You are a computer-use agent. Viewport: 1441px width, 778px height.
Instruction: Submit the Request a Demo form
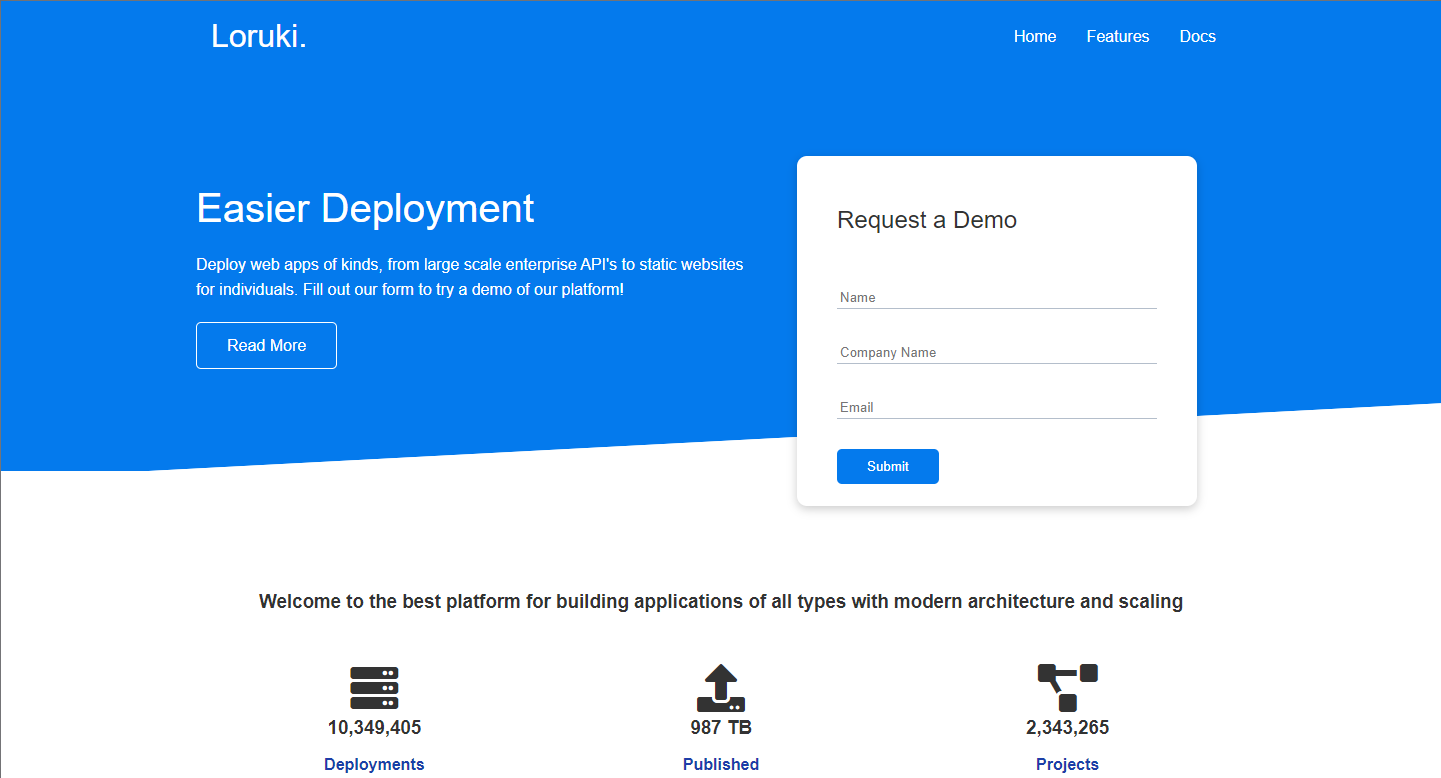[x=887, y=466]
